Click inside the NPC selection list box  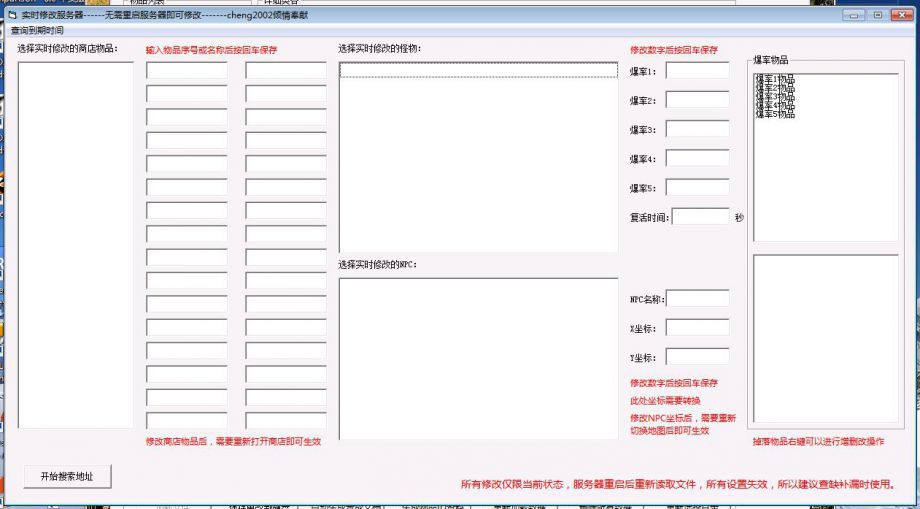pyautogui.click(x=478, y=357)
